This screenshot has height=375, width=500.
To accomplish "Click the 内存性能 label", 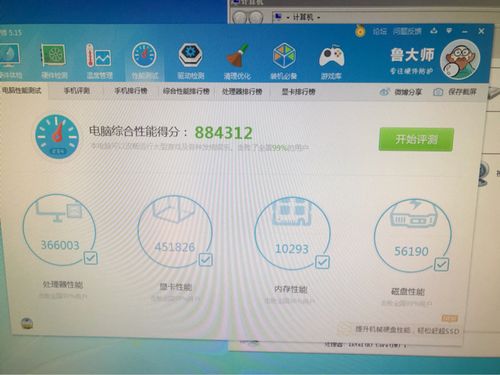I will pyautogui.click(x=291, y=289).
